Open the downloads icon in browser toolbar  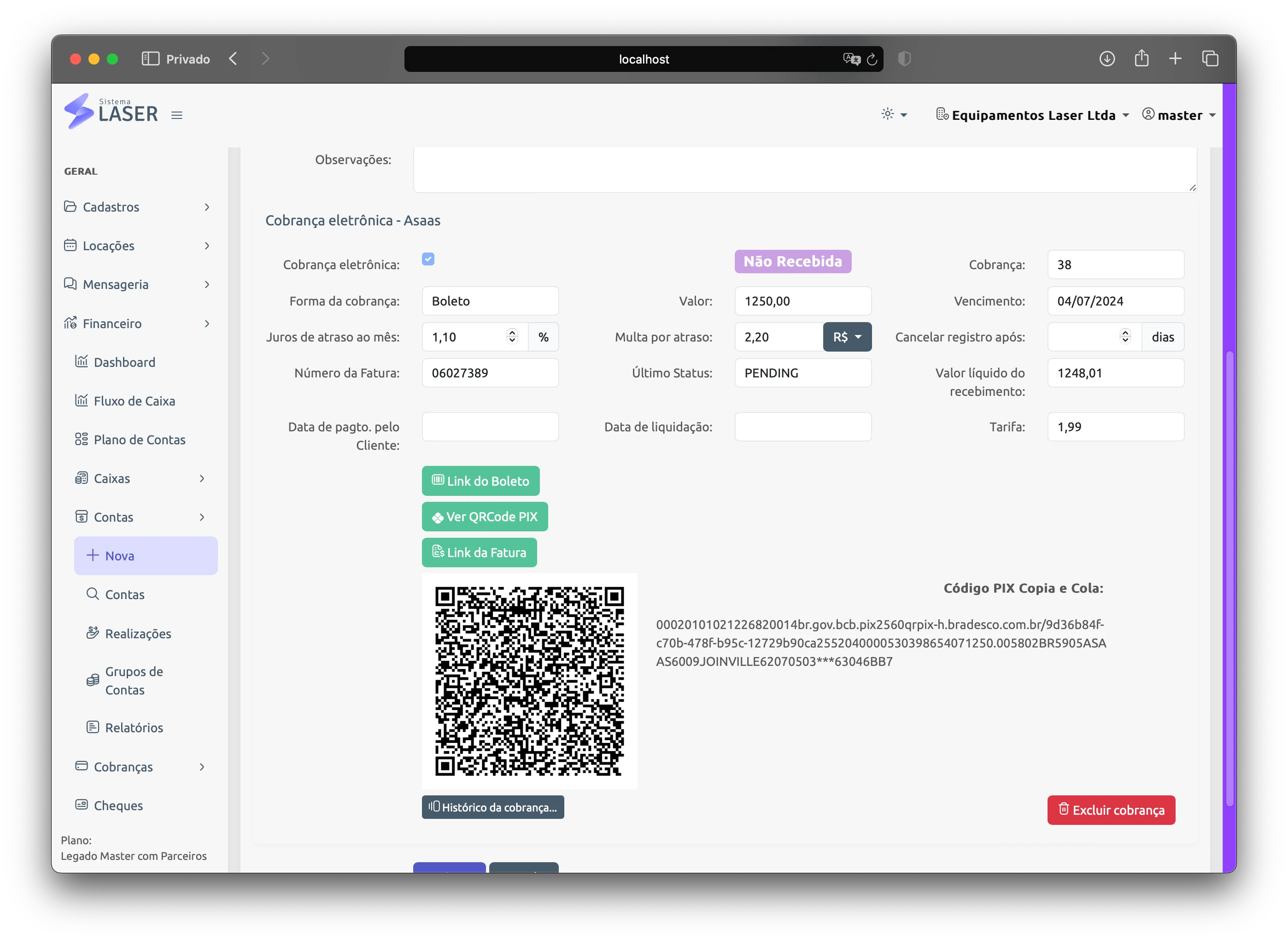coord(1107,58)
